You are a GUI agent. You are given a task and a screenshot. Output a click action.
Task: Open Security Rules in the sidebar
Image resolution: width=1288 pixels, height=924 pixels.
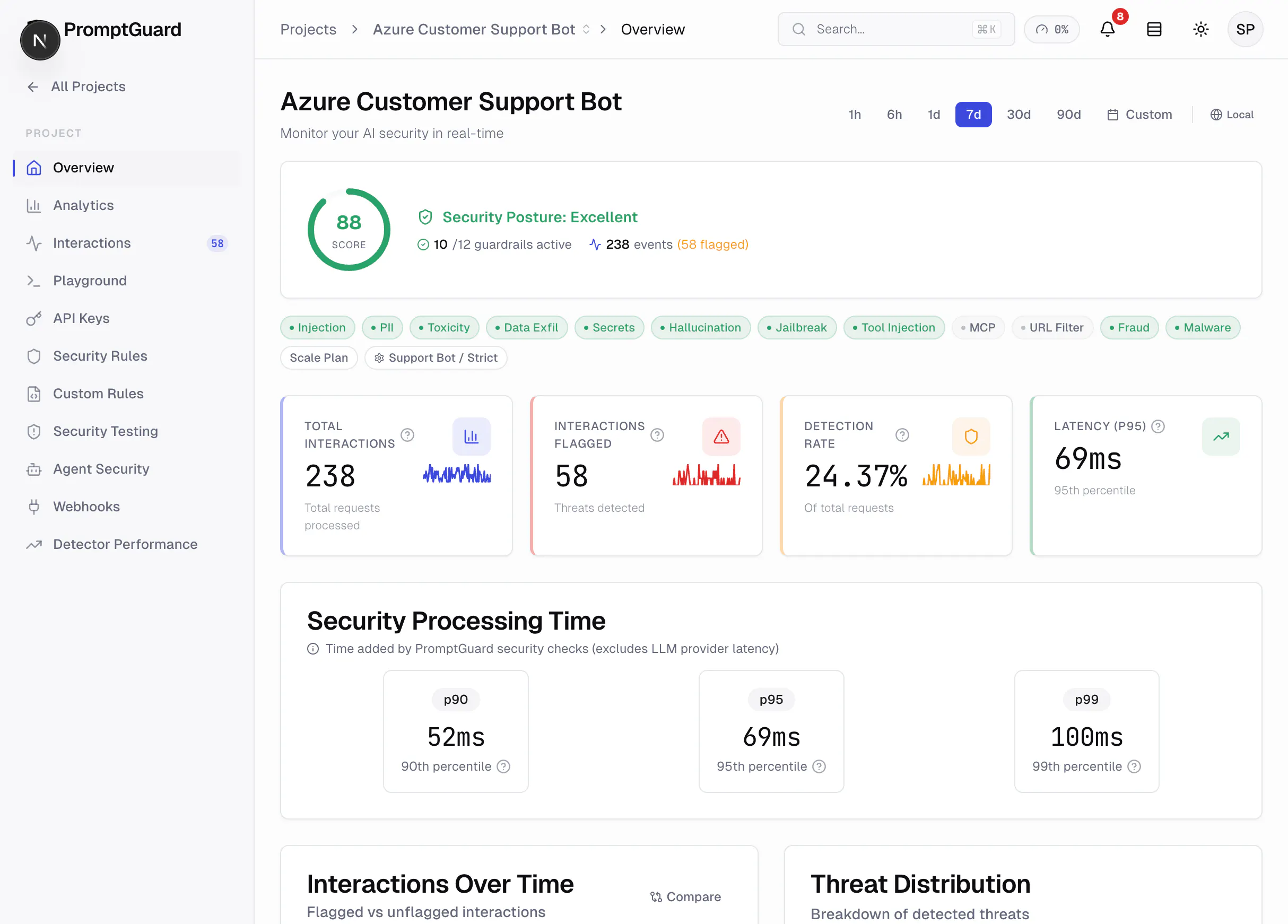(x=126, y=356)
